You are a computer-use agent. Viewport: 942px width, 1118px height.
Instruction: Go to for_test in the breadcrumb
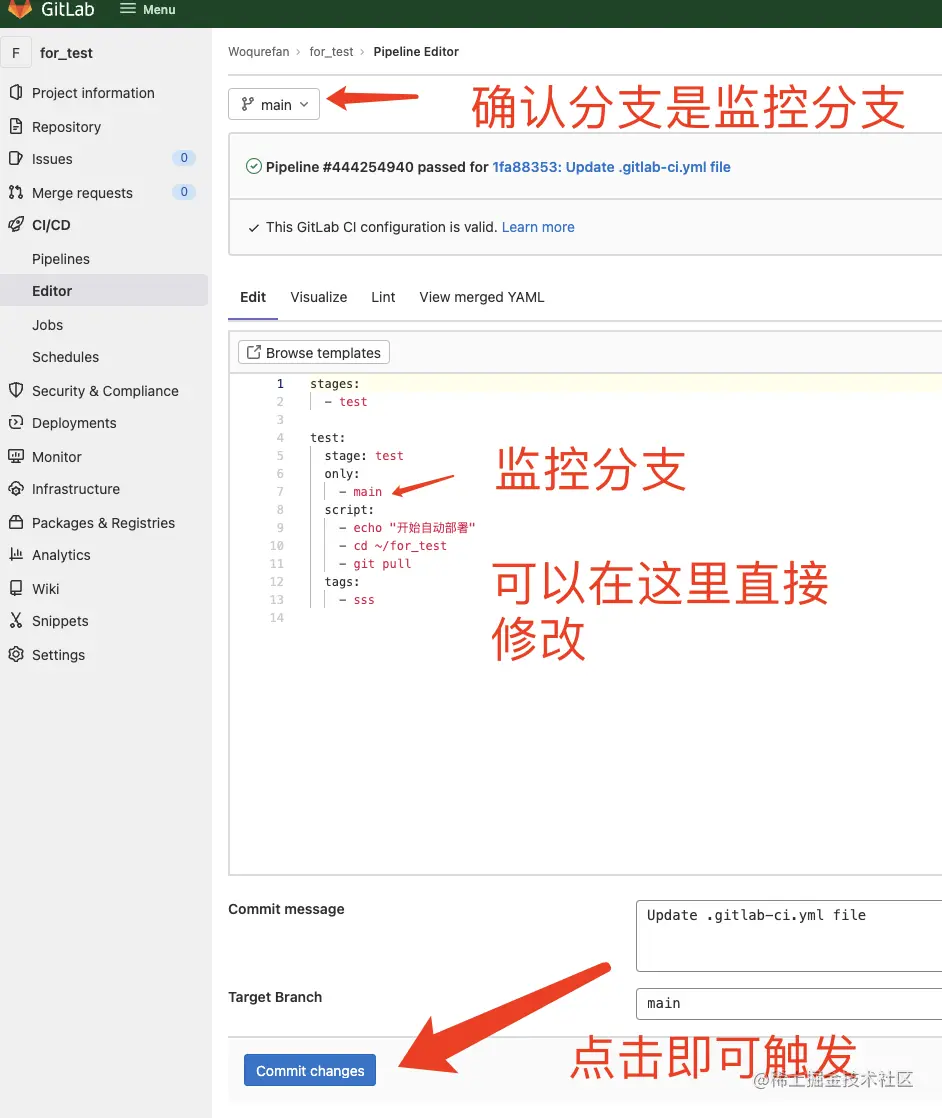(331, 51)
